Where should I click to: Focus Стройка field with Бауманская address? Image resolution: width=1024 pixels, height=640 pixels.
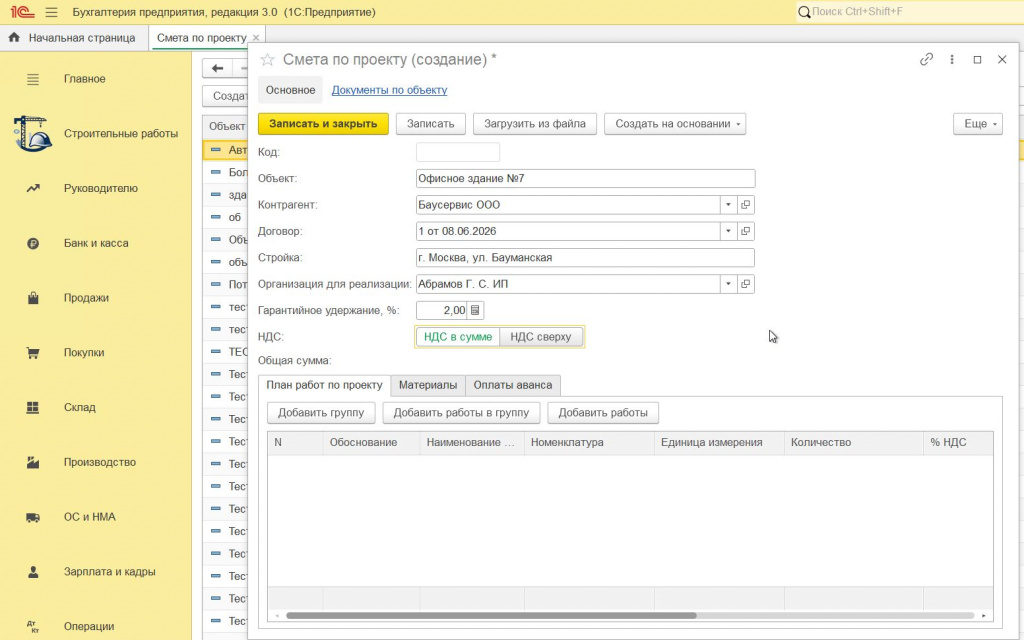coord(585,257)
